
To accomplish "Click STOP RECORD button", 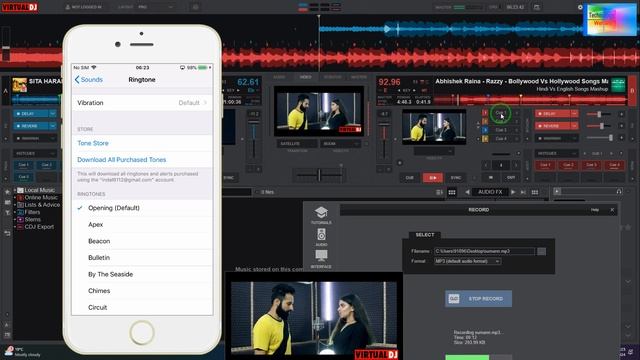I will 478,299.
